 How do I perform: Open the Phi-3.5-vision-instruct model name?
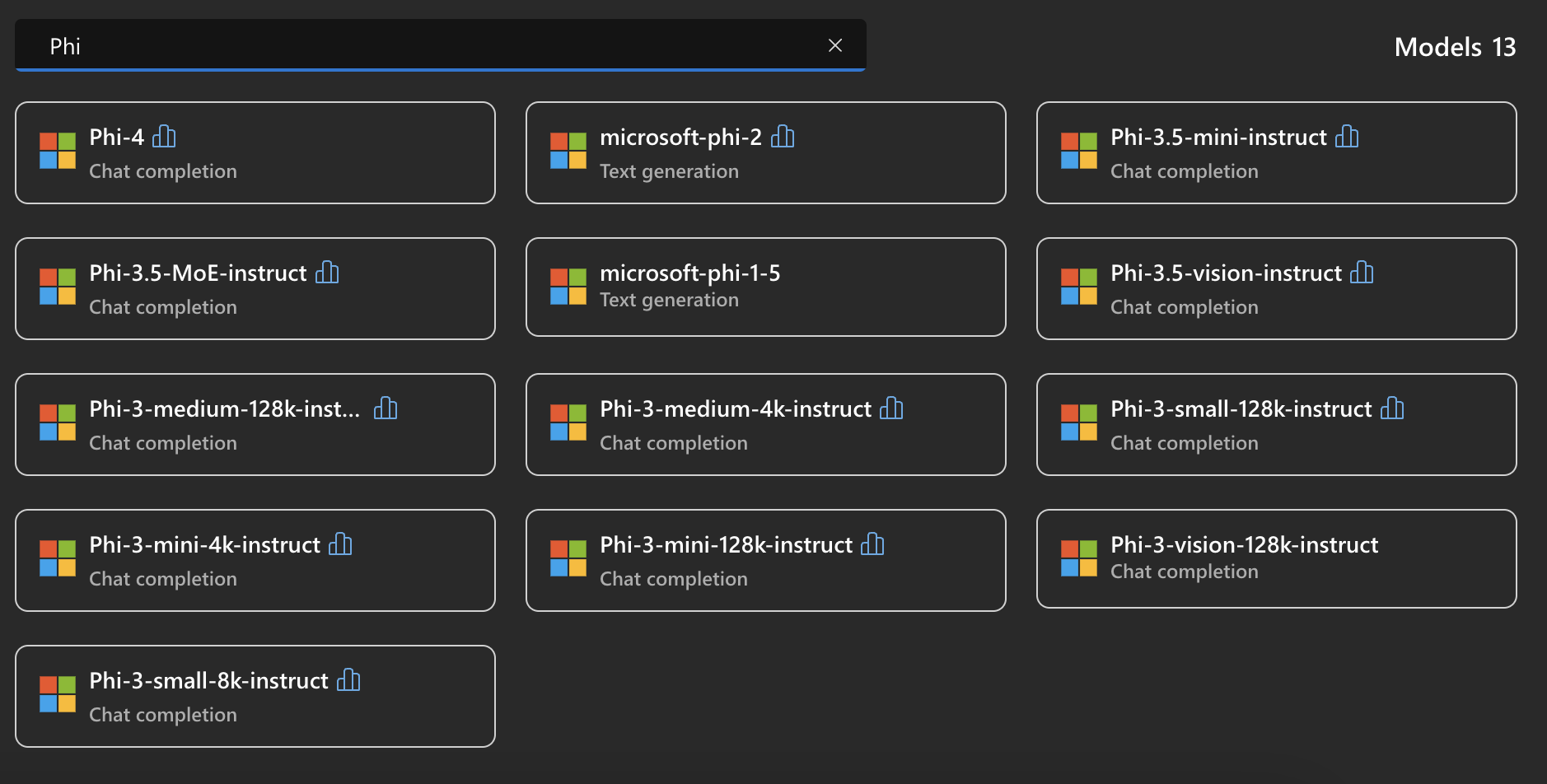[1227, 273]
